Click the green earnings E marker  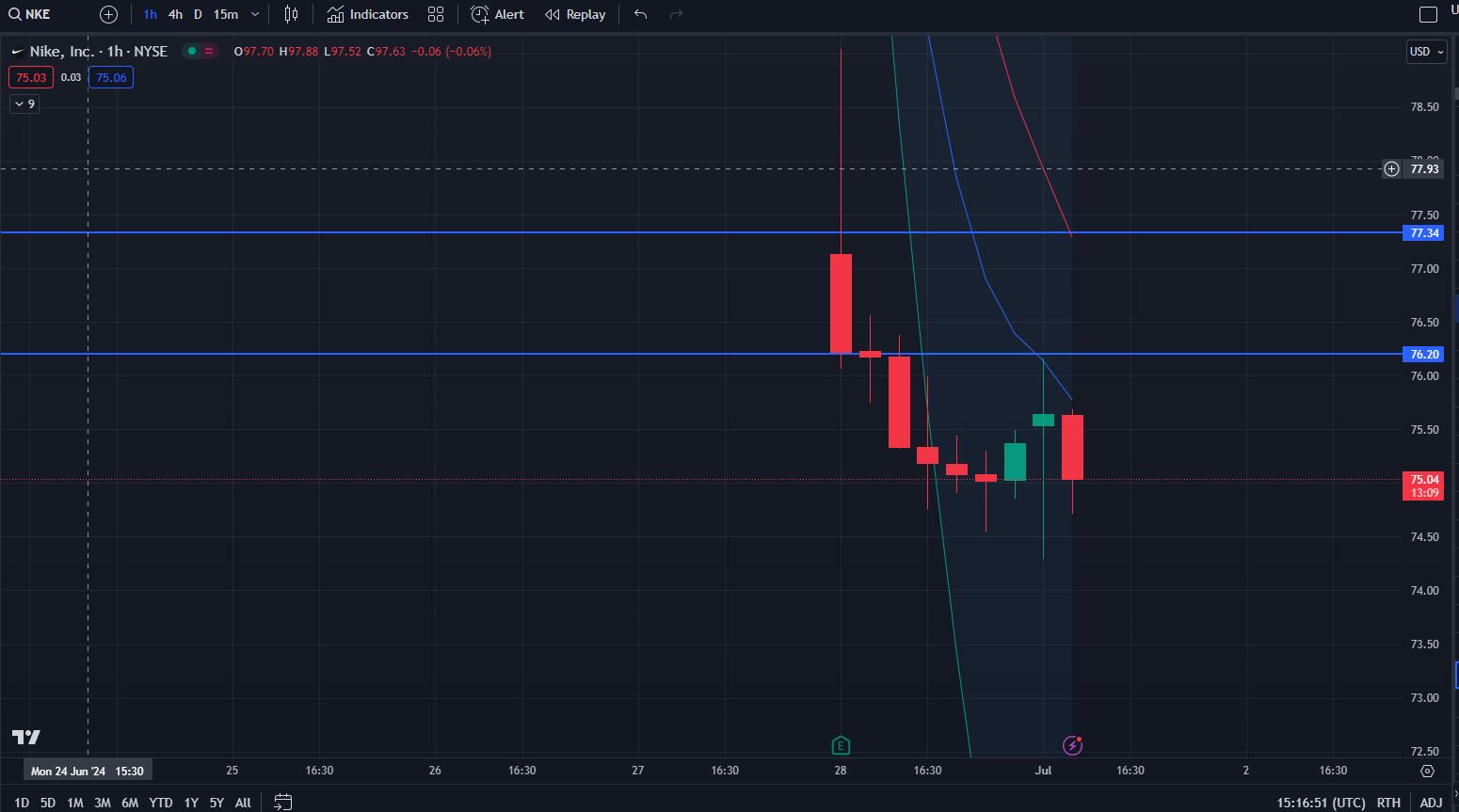[x=841, y=746]
